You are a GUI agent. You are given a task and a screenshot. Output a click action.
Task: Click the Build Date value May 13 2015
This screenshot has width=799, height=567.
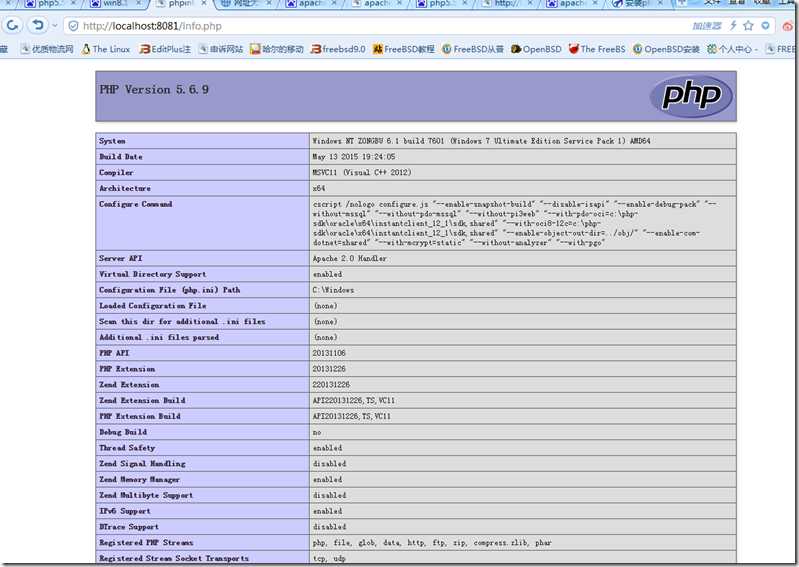pos(354,157)
